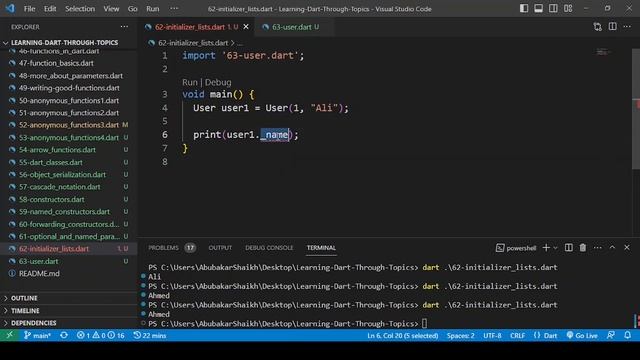Create a new terminal with plus icon
640x360 pixels.
546,248
